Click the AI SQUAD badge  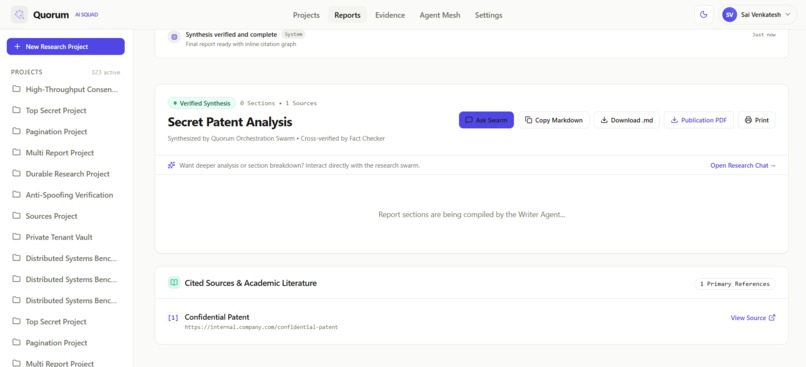pyautogui.click(x=86, y=15)
